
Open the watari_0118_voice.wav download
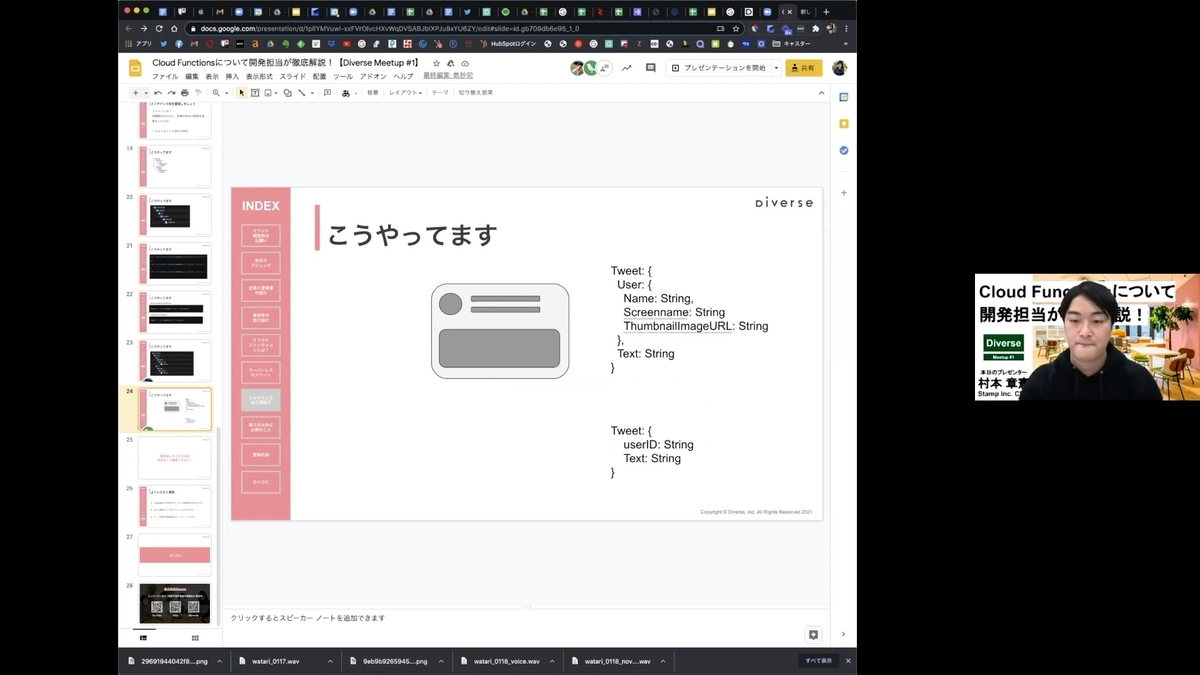[x=507, y=661]
